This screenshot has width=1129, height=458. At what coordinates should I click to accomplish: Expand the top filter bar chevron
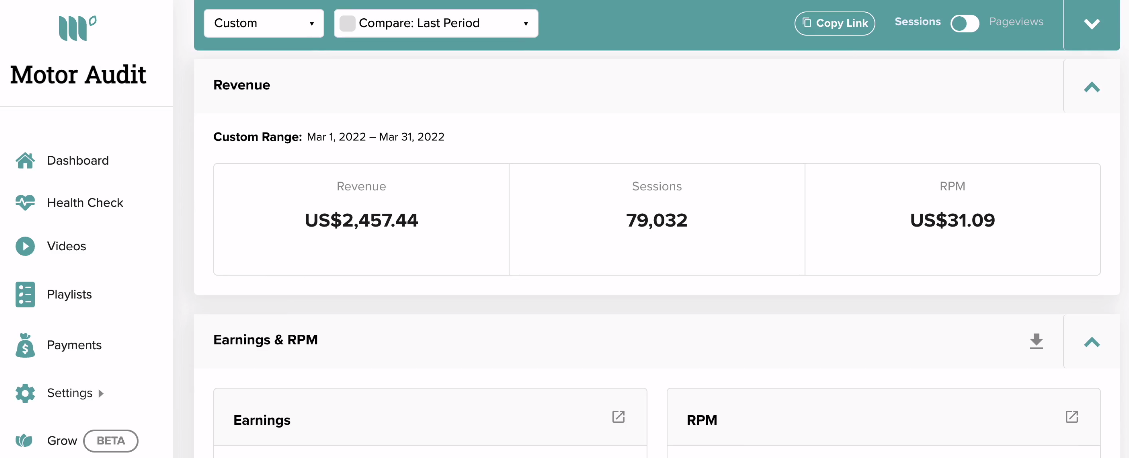coord(1092,24)
